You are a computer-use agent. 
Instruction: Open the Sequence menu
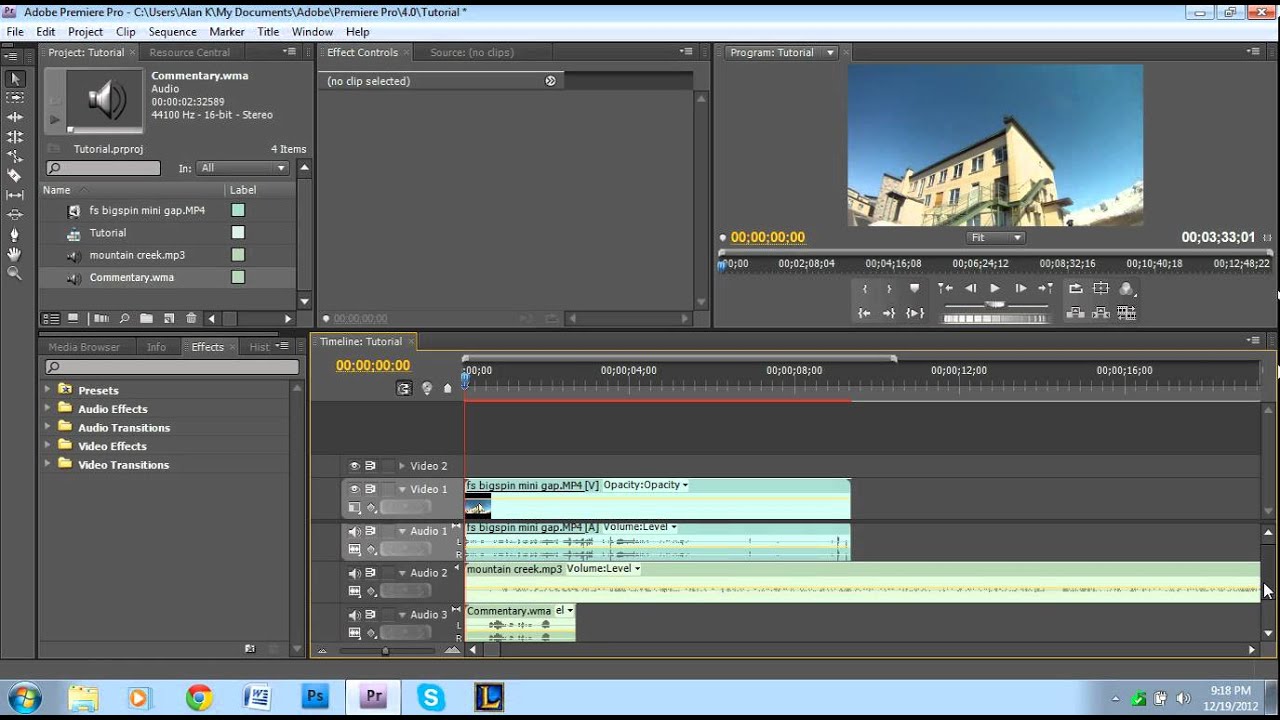[172, 32]
